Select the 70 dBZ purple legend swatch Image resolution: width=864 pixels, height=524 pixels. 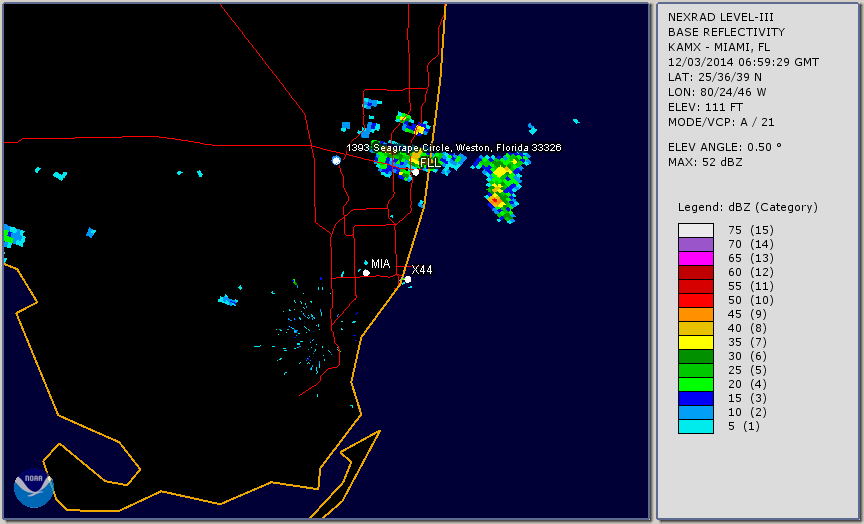[696, 244]
